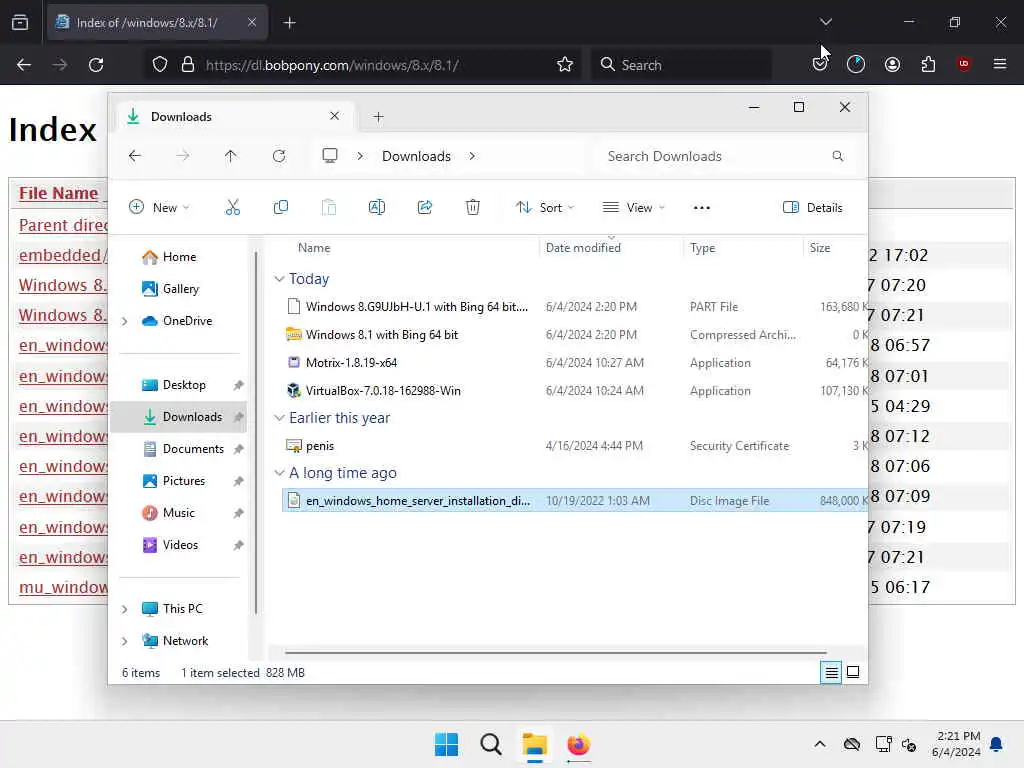The width and height of the screenshot is (1024, 768).
Task: Switch to large thumbnails view in status bar
Action: pos(853,672)
